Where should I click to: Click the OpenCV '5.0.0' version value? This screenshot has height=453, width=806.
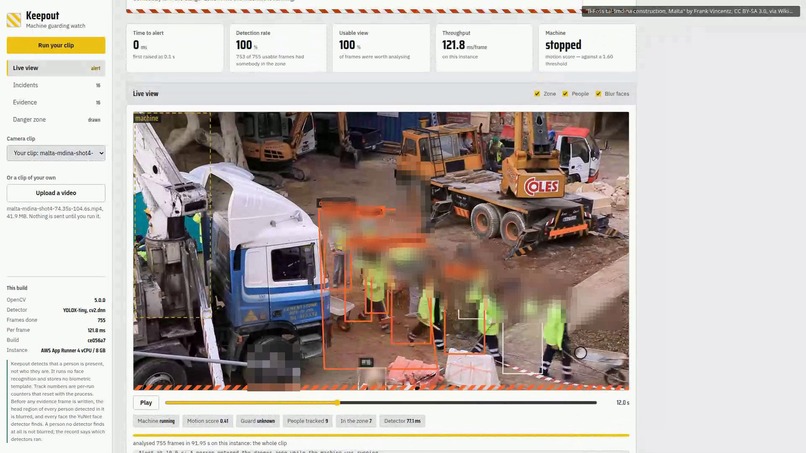pos(100,300)
